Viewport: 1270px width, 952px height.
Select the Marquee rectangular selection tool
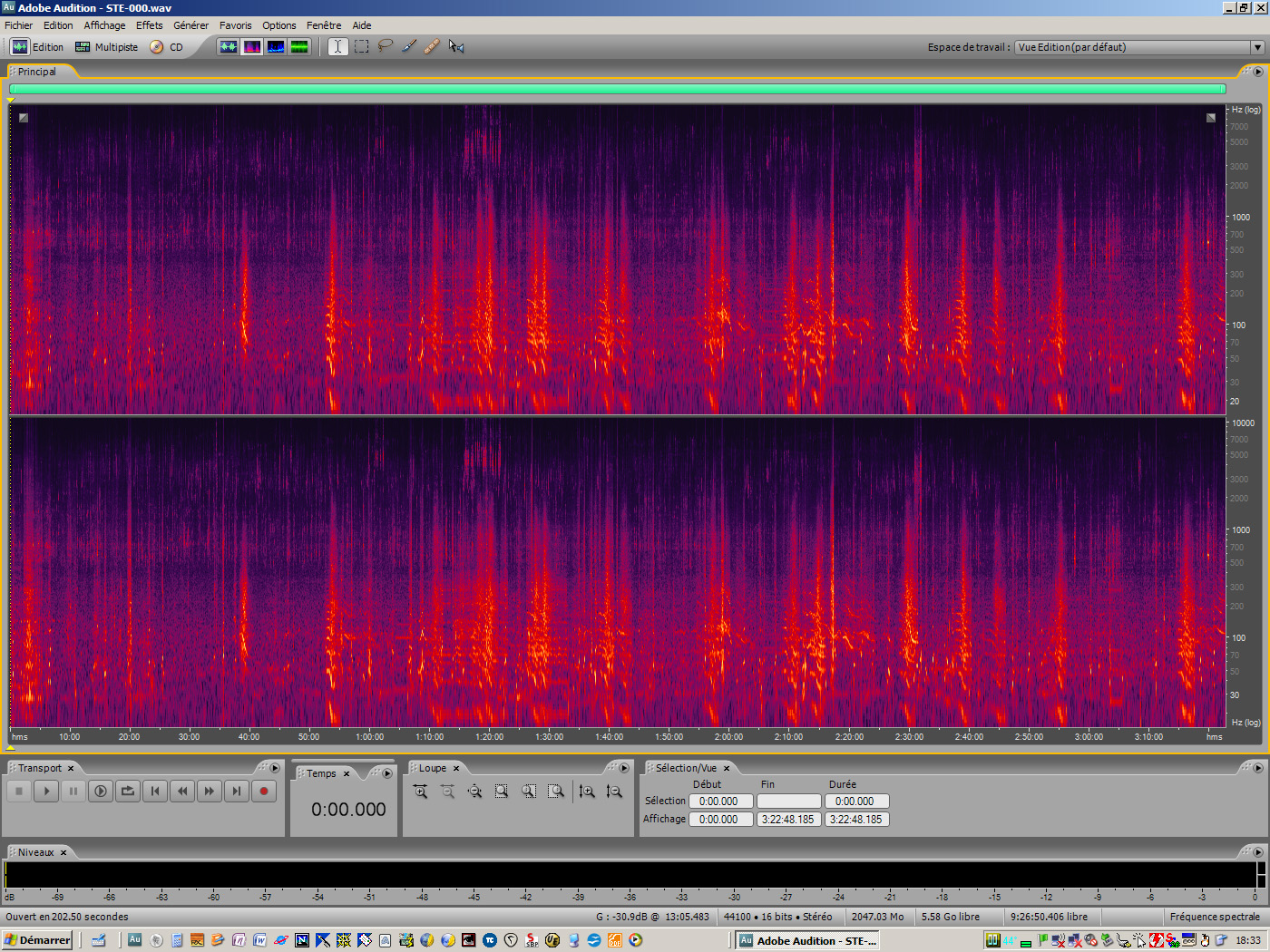(x=362, y=46)
